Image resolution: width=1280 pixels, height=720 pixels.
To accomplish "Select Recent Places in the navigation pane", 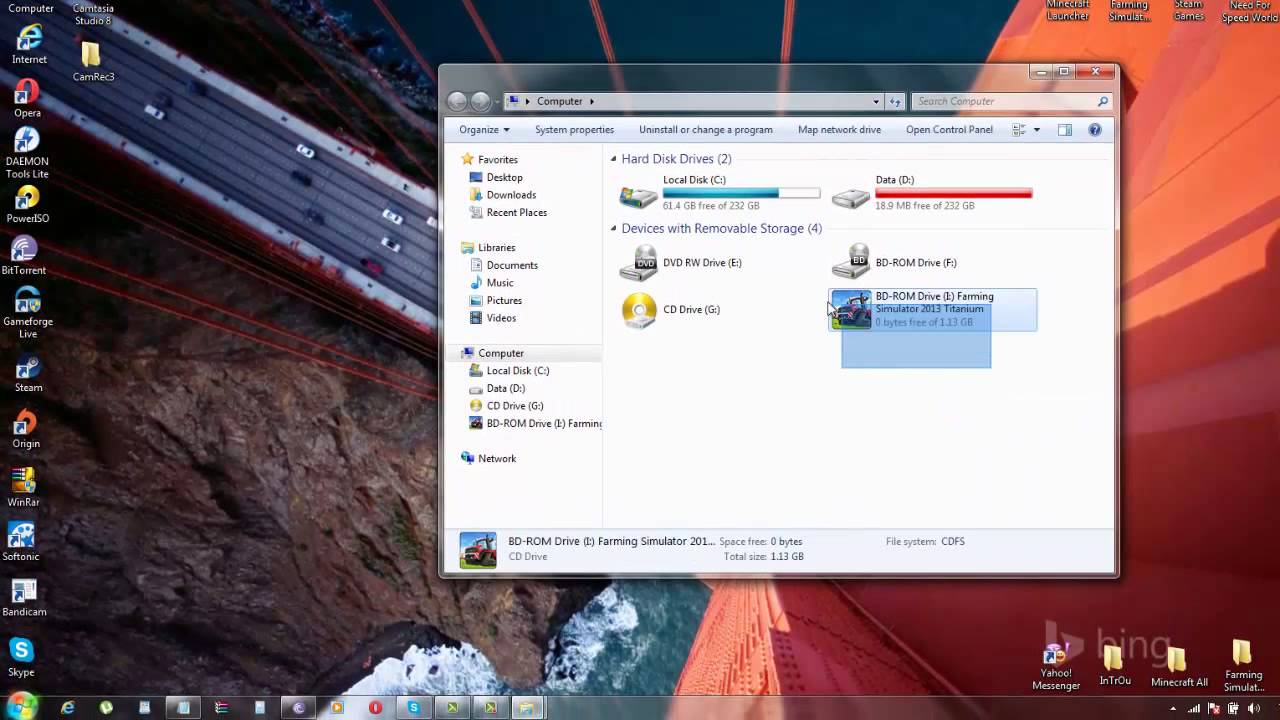I will click(x=516, y=212).
